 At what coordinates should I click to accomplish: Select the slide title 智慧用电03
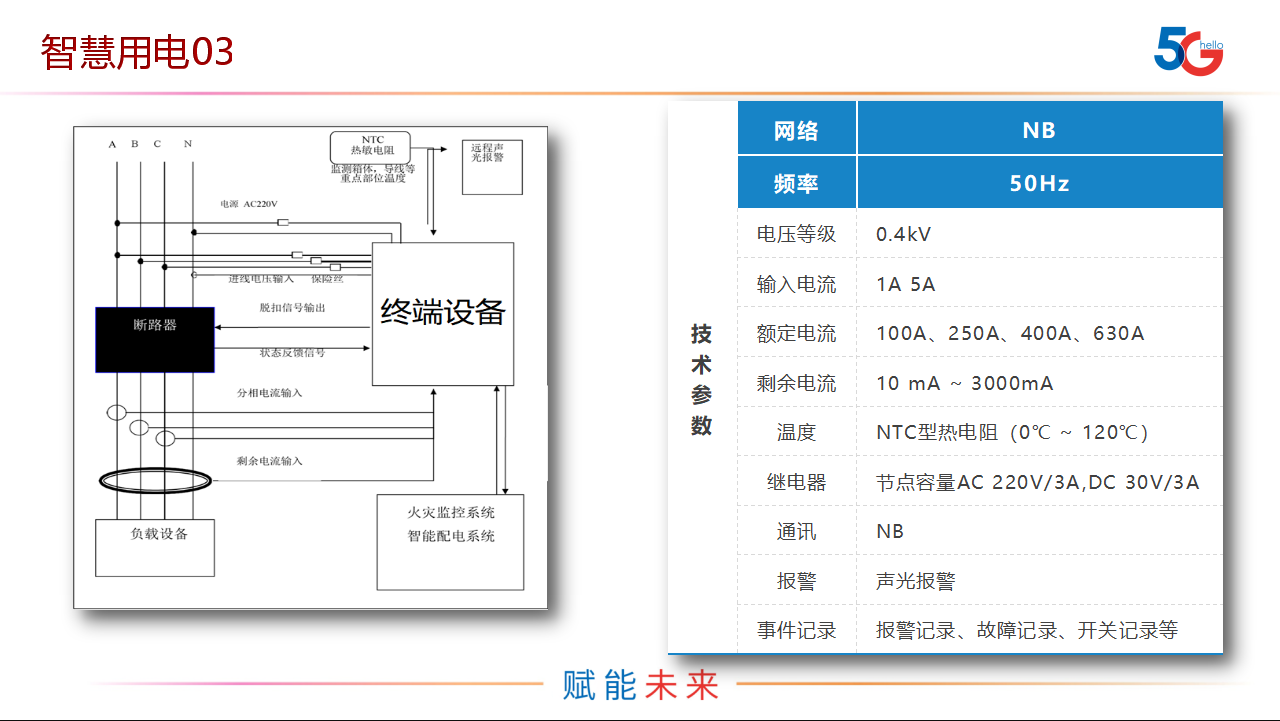pos(137,52)
